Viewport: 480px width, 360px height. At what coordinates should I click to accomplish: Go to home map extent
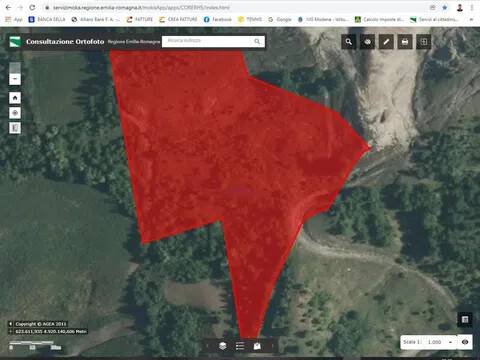[15, 98]
